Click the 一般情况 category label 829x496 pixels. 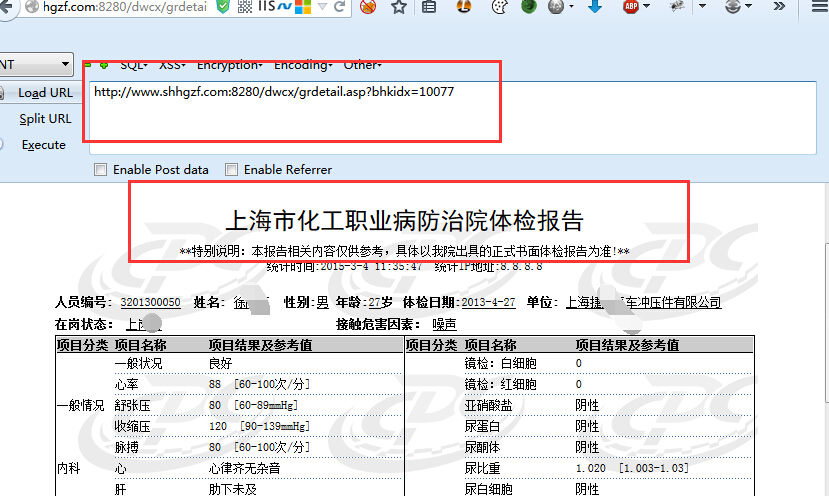[80, 406]
